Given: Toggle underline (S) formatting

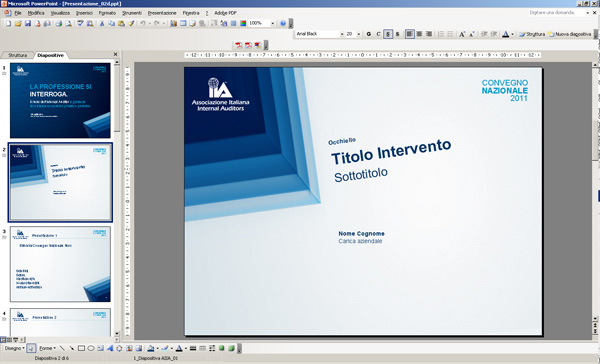Looking at the screenshot, I should (388, 34).
